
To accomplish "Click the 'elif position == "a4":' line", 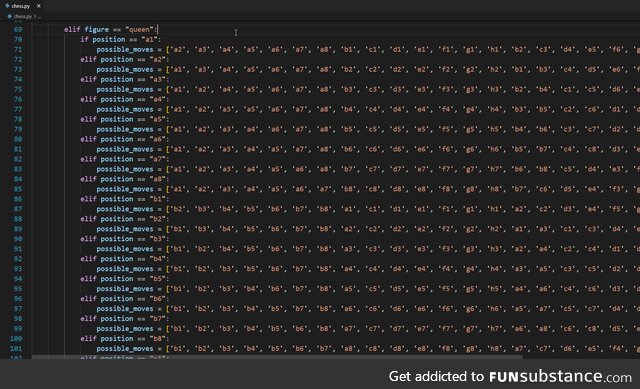I will [x=124, y=99].
